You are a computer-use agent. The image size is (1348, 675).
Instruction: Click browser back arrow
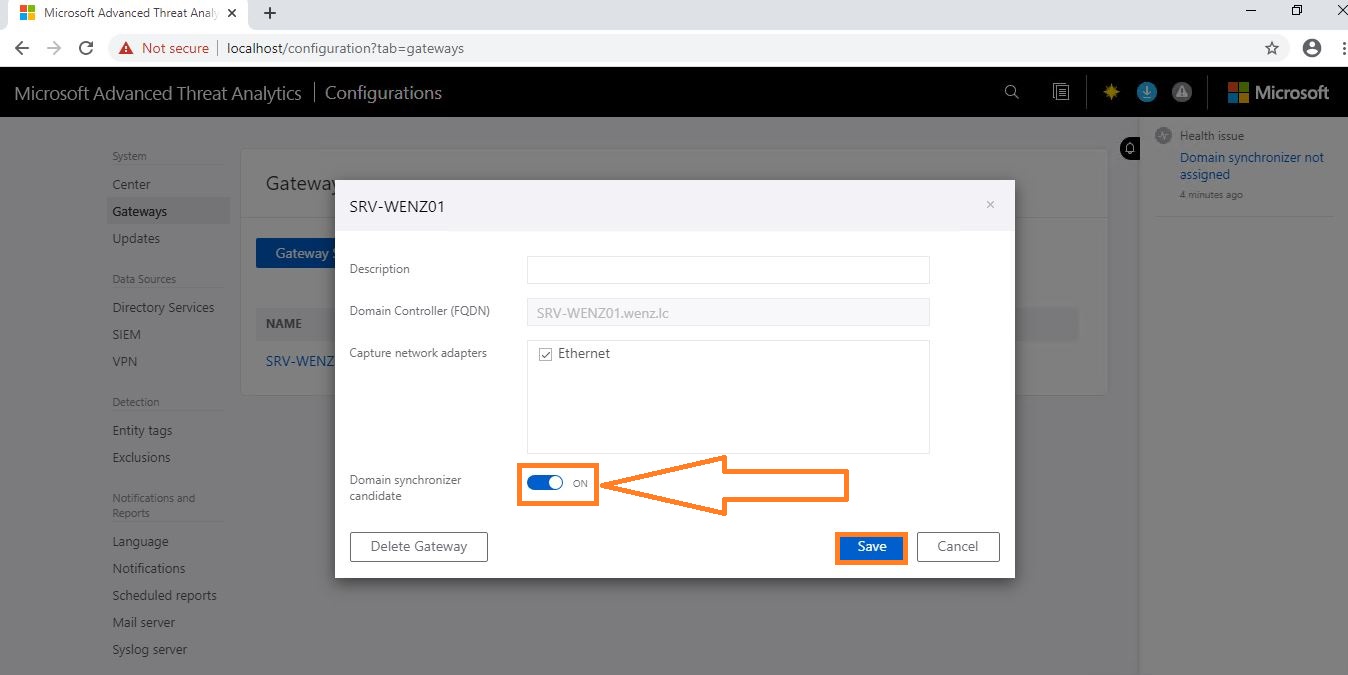[22, 48]
